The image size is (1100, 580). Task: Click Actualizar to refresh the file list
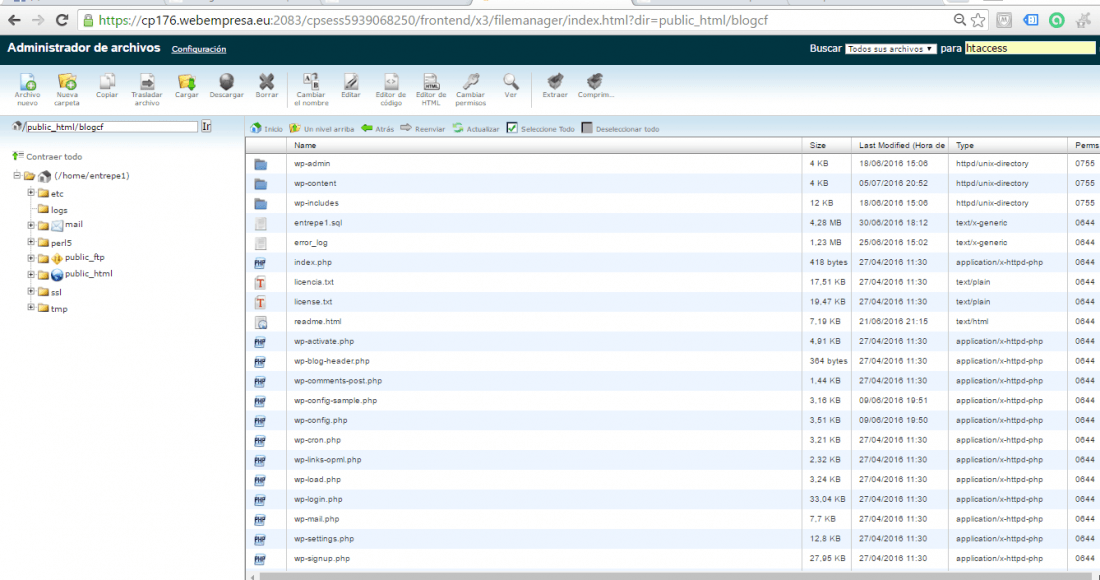click(476, 128)
